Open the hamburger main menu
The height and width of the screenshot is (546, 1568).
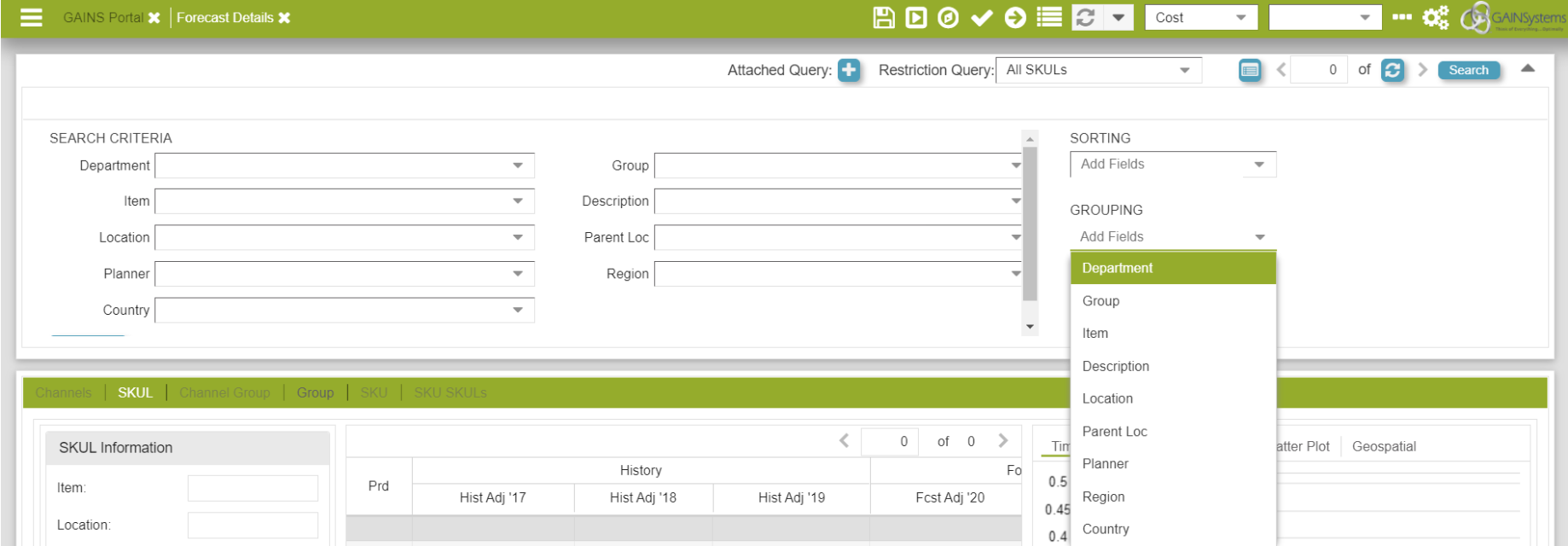point(32,18)
